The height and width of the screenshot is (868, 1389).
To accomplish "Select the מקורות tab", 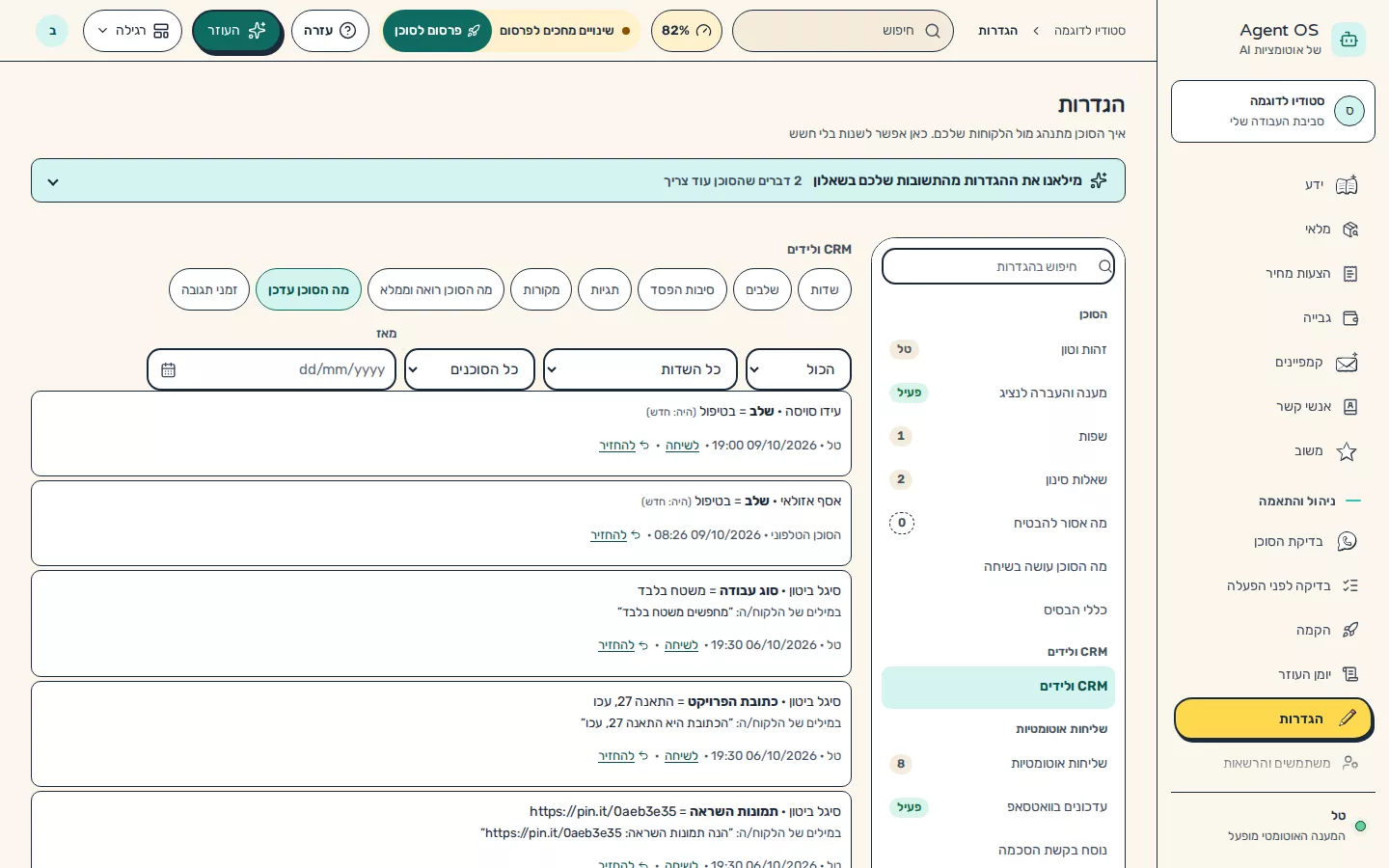I will coord(541,289).
